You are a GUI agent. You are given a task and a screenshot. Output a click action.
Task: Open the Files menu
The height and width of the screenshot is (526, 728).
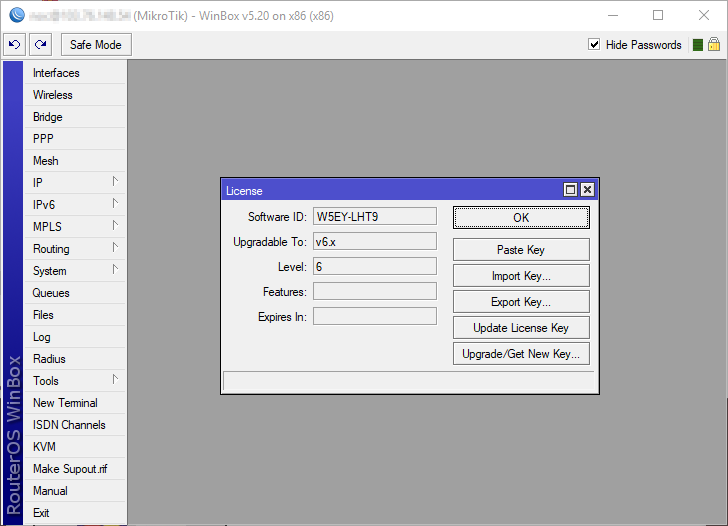(75, 315)
